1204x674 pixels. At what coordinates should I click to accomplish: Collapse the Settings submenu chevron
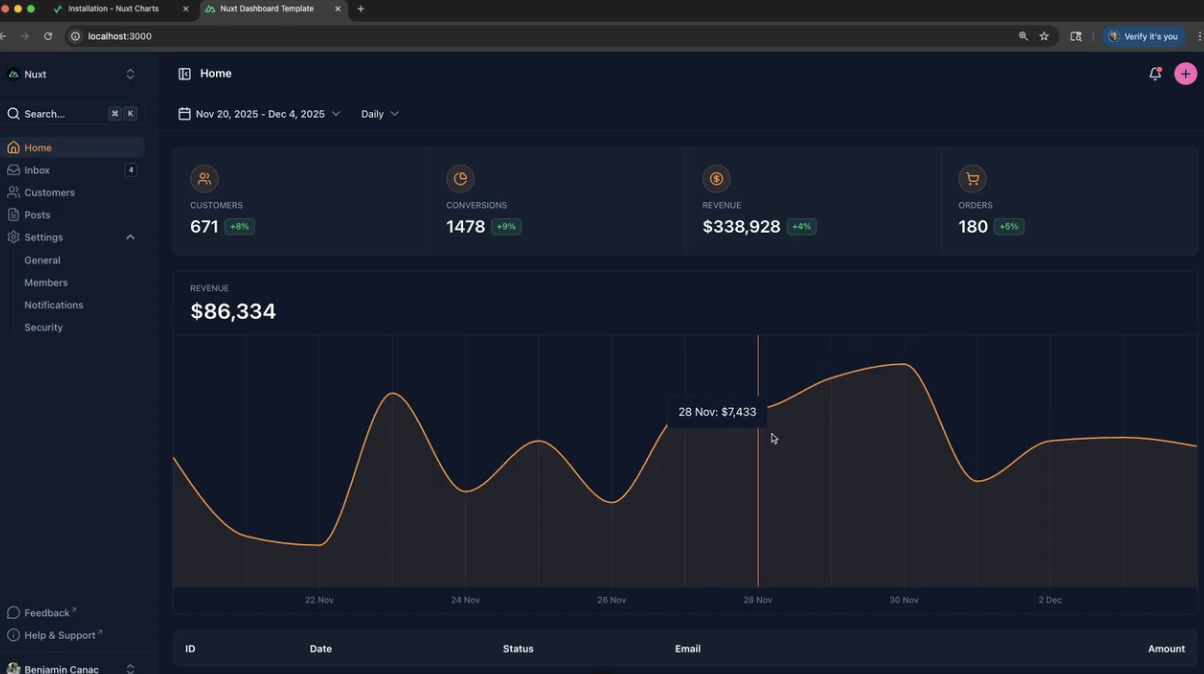tap(130, 237)
